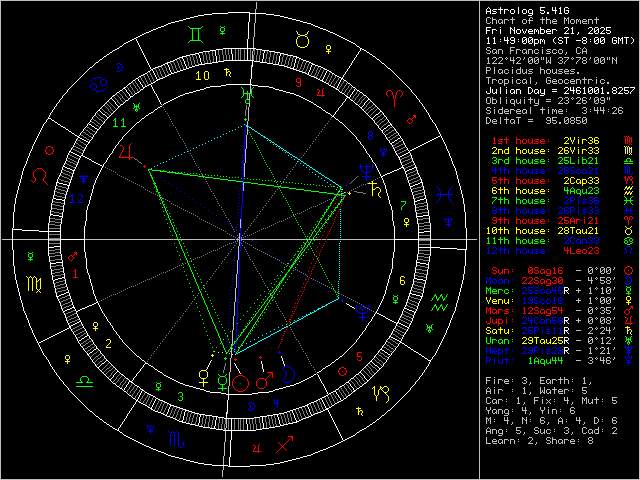This screenshot has height=480, width=640.
Task: Click the 'Astrolog 5.41G' title text
Action: tap(527, 11)
